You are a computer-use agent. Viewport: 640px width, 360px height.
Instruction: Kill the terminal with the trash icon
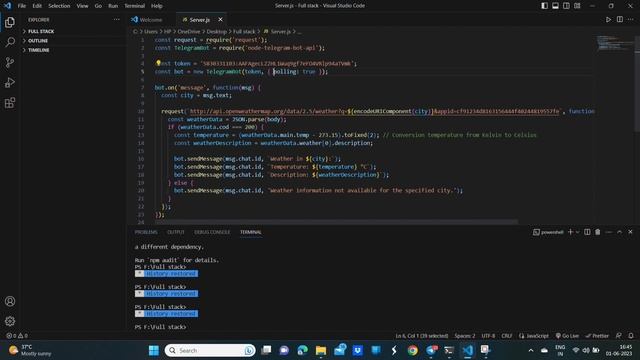coord(598,232)
